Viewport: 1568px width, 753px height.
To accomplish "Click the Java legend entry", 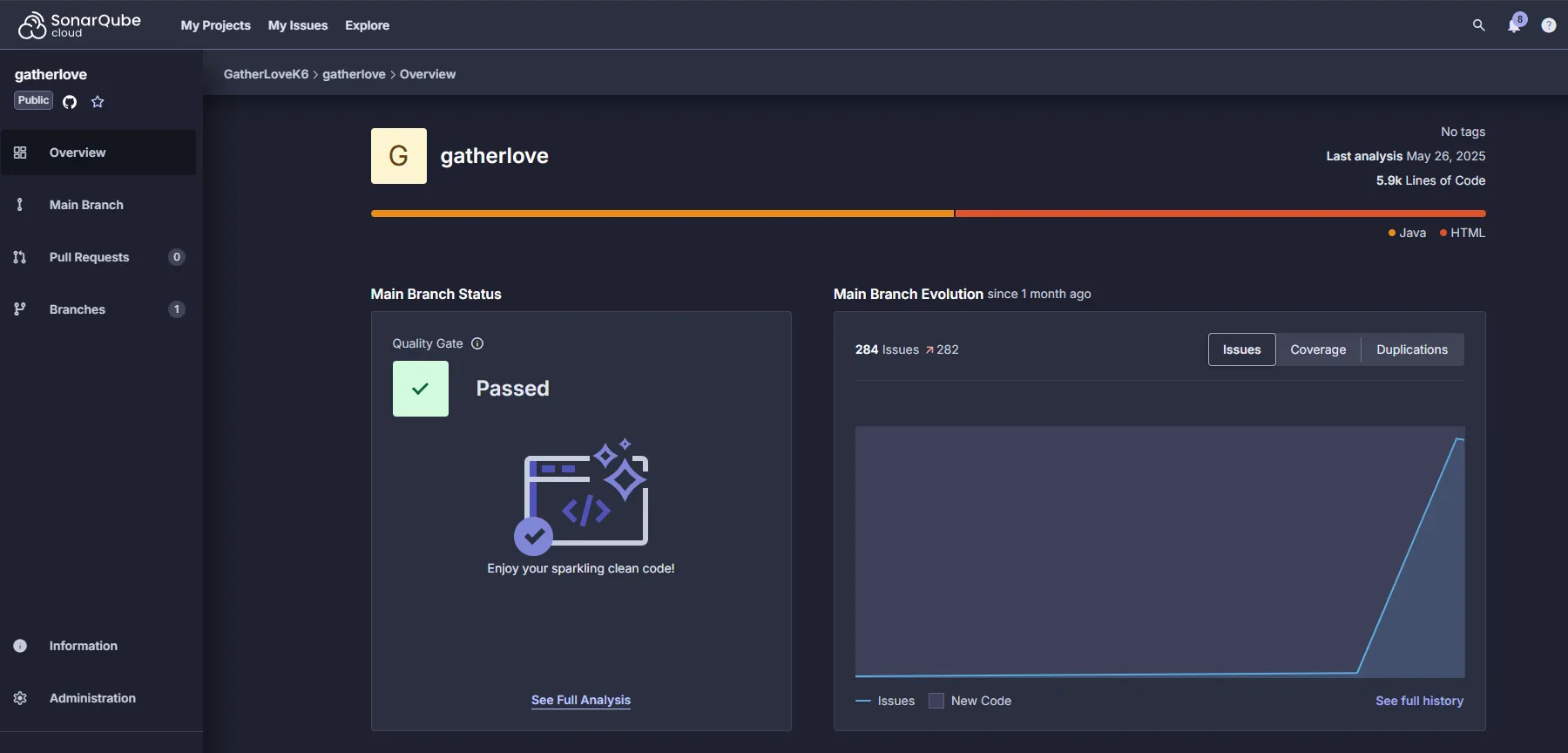I will click(x=1407, y=233).
